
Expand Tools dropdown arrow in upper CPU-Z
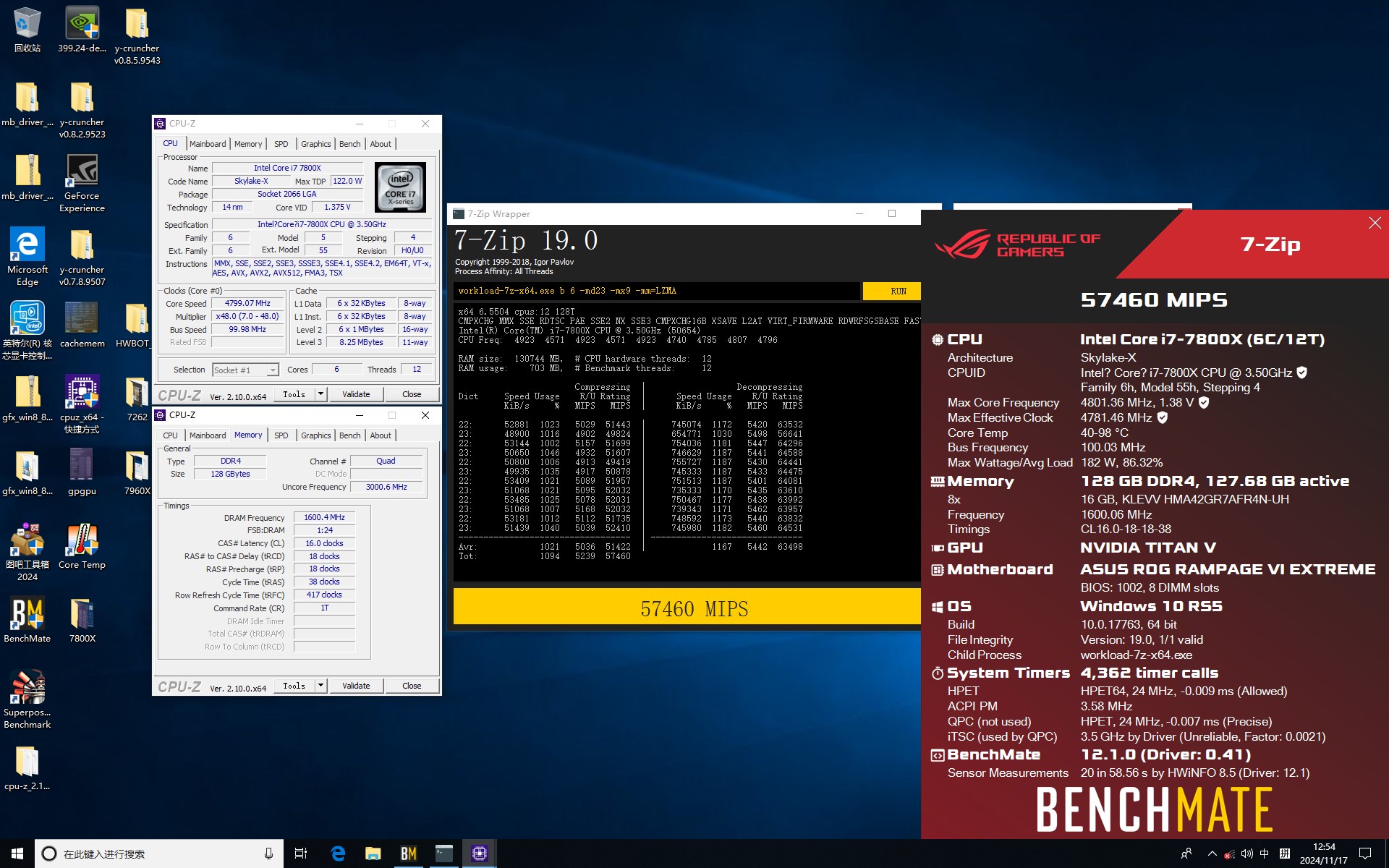tap(320, 394)
